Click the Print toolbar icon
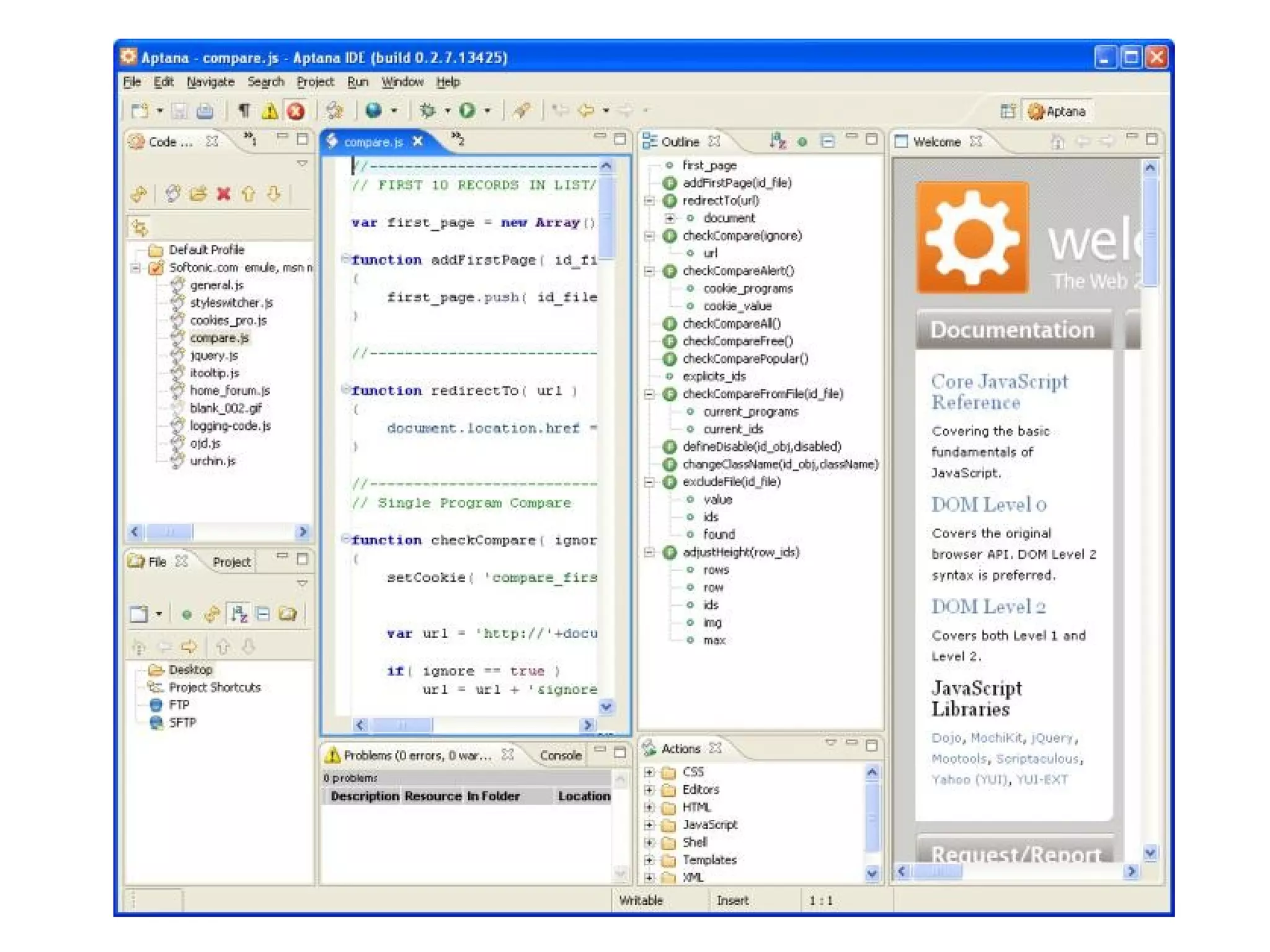Image resolution: width=1270 pixels, height=952 pixels. [204, 111]
